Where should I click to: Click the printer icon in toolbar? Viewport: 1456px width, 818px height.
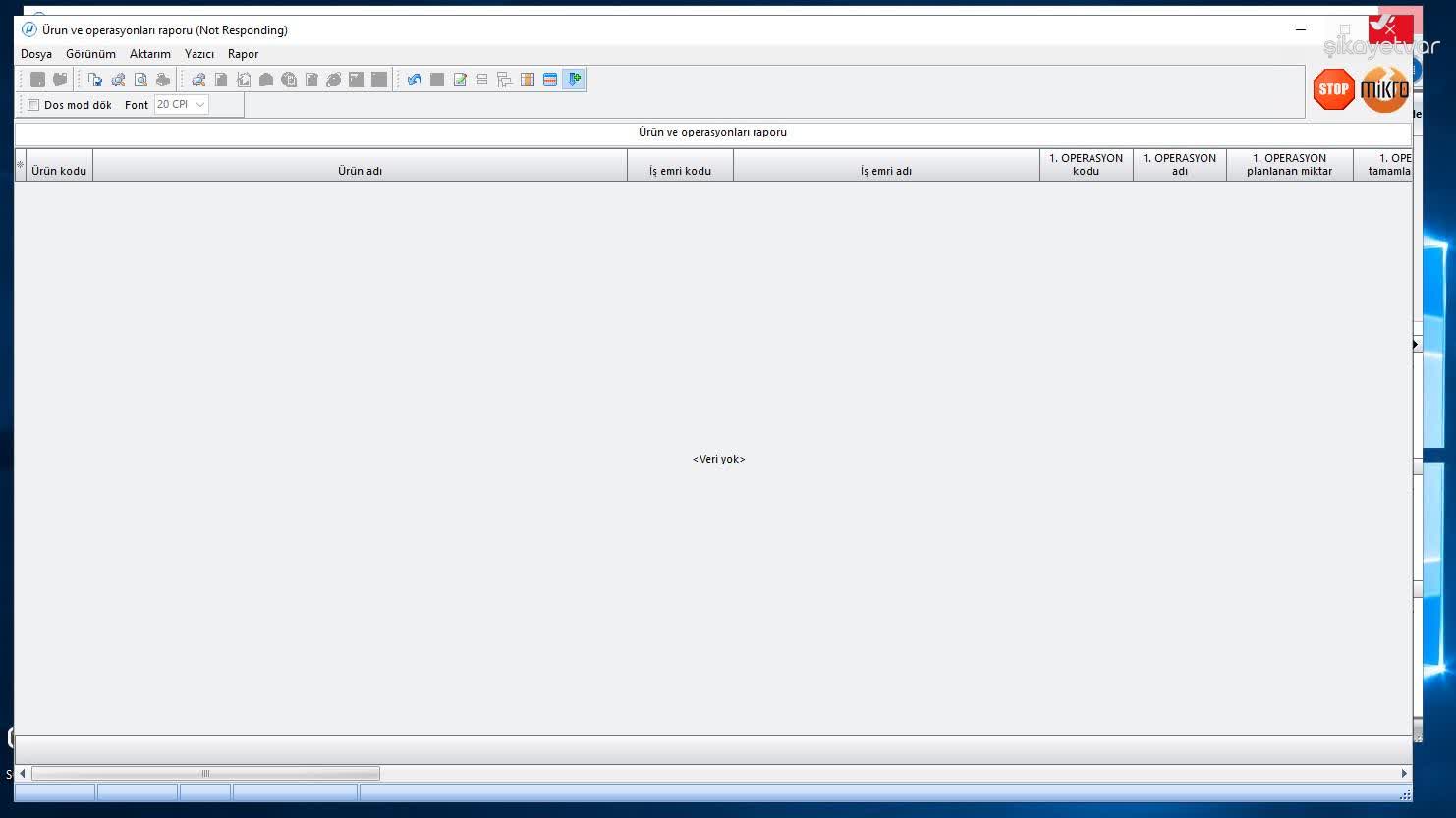point(163,80)
